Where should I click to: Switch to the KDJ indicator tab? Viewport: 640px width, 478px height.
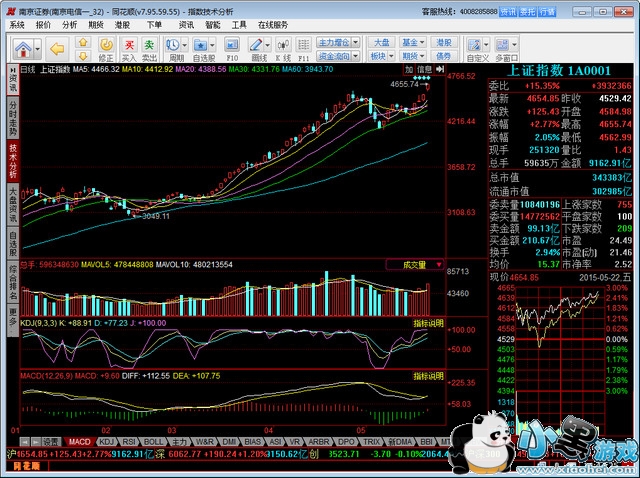click(107, 442)
